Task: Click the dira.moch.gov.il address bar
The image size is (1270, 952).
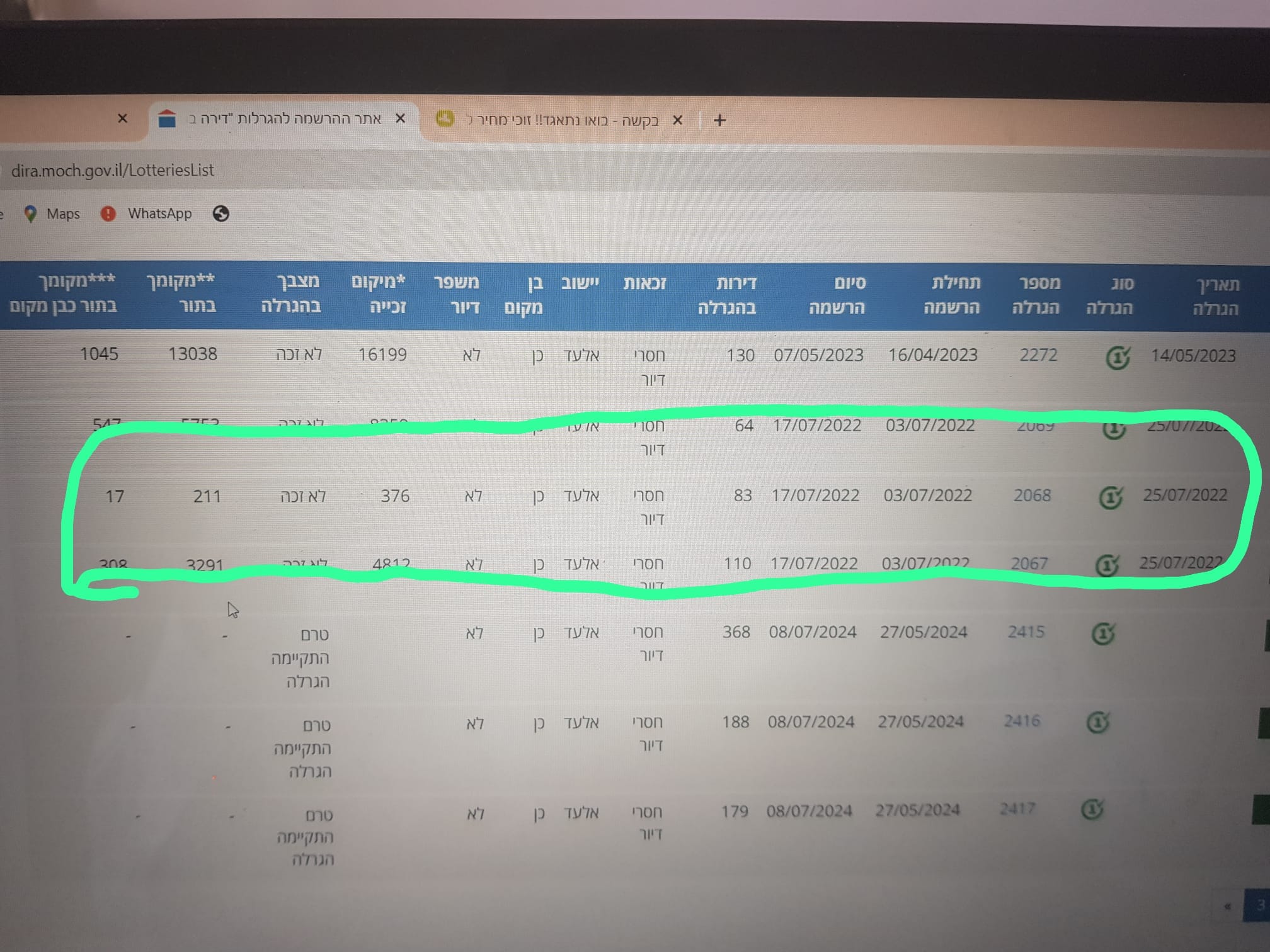Action: pos(113,171)
